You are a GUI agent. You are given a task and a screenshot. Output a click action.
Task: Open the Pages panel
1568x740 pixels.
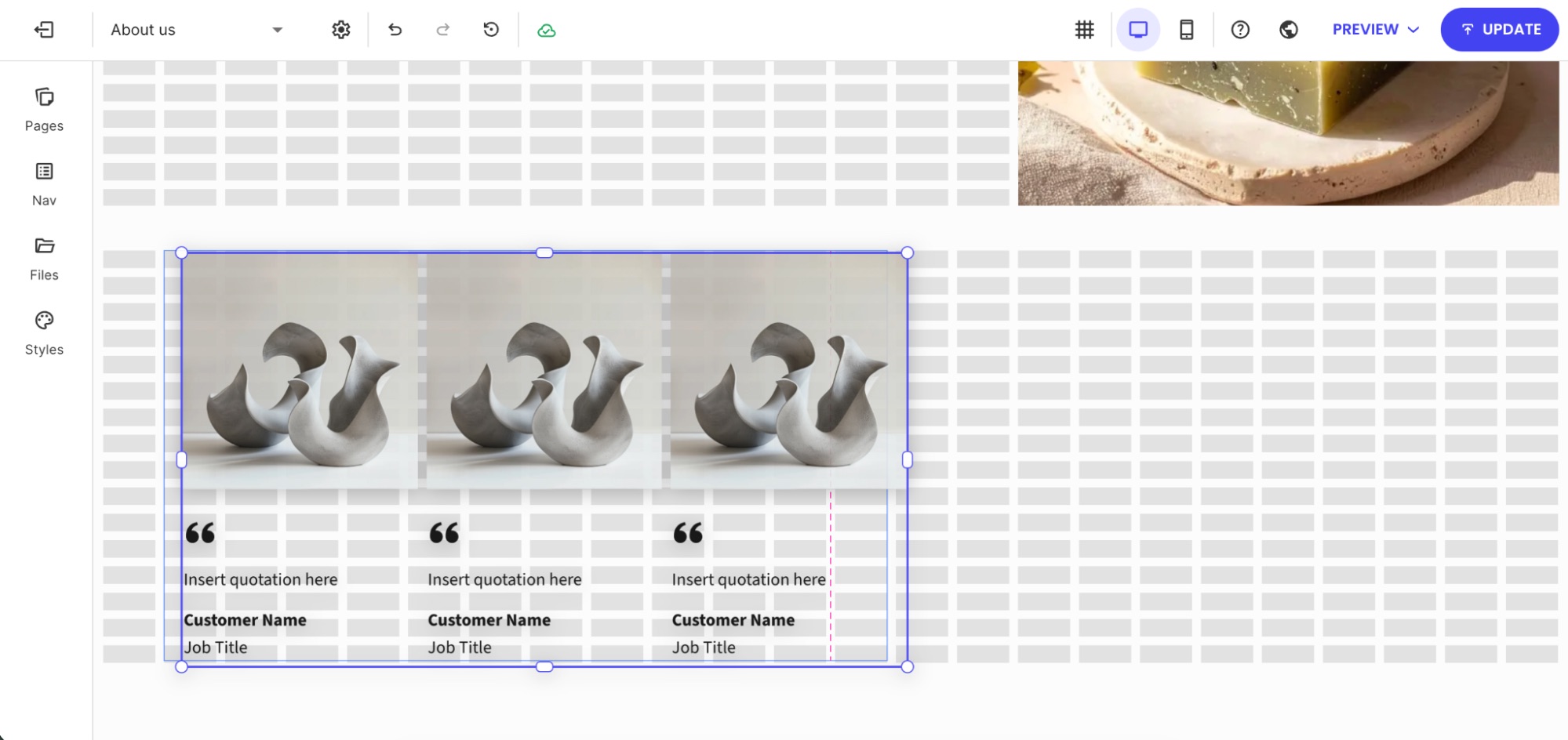[44, 110]
